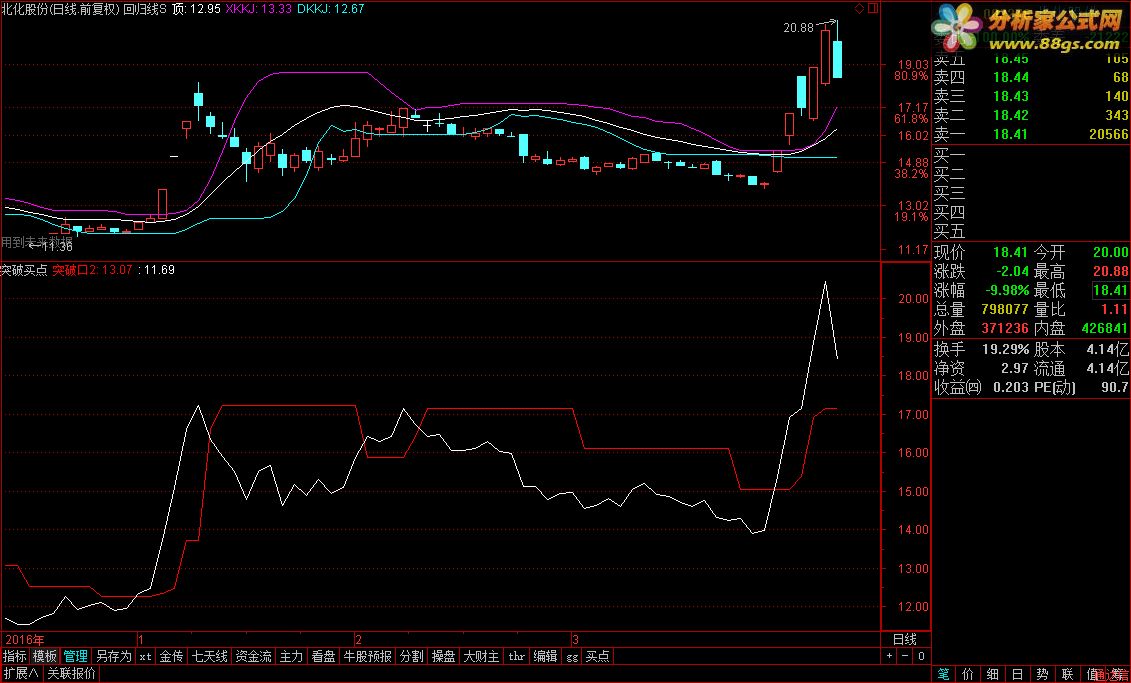Open the 关联报价 tab
The height and width of the screenshot is (683, 1131).
(x=71, y=674)
